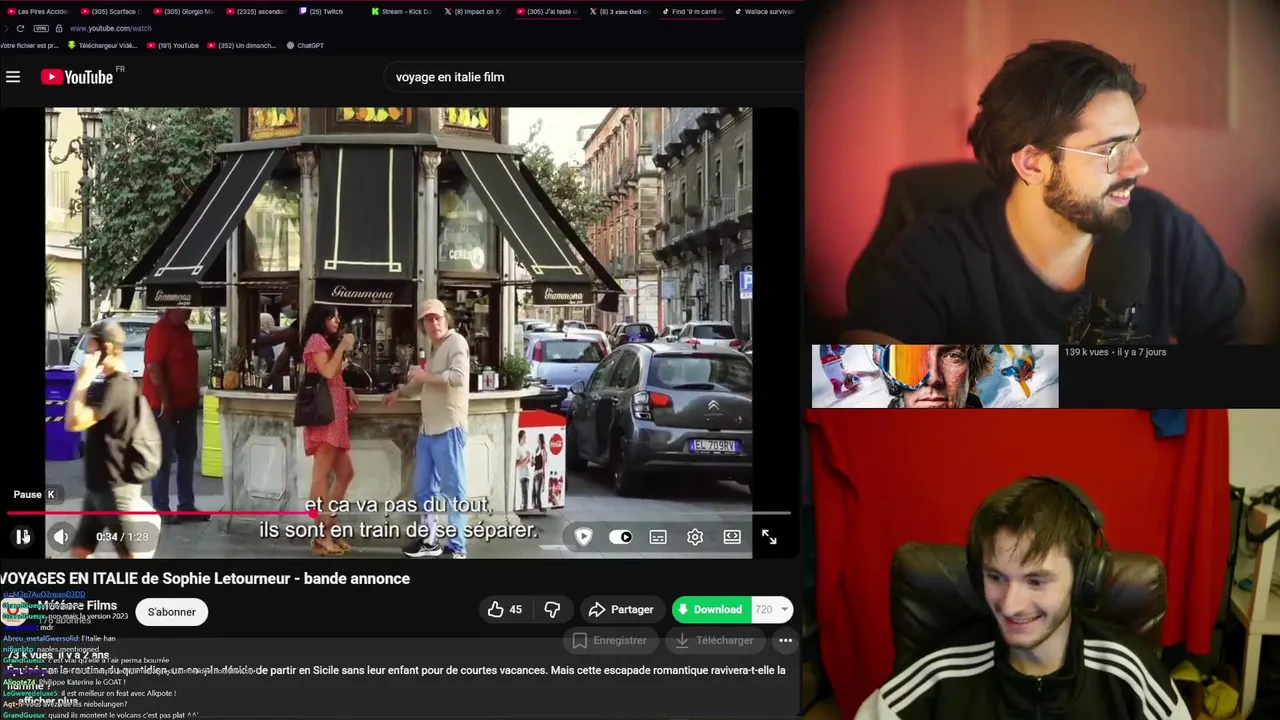This screenshot has height=720, width=1280.
Task: Click the shield icon in the player controls
Action: [x=583, y=537]
